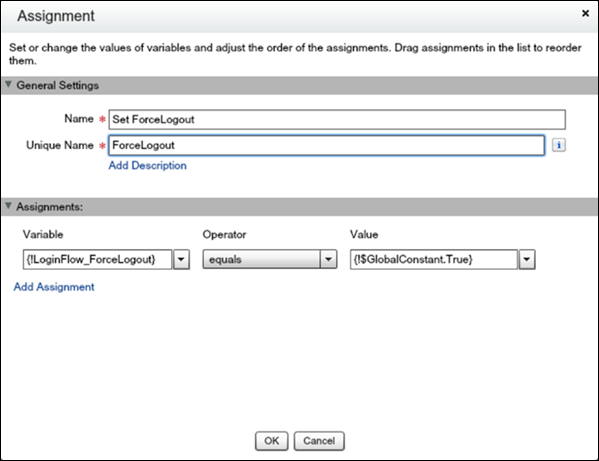Collapse the General Settings section
The height and width of the screenshot is (461, 599).
pyautogui.click(x=8, y=84)
